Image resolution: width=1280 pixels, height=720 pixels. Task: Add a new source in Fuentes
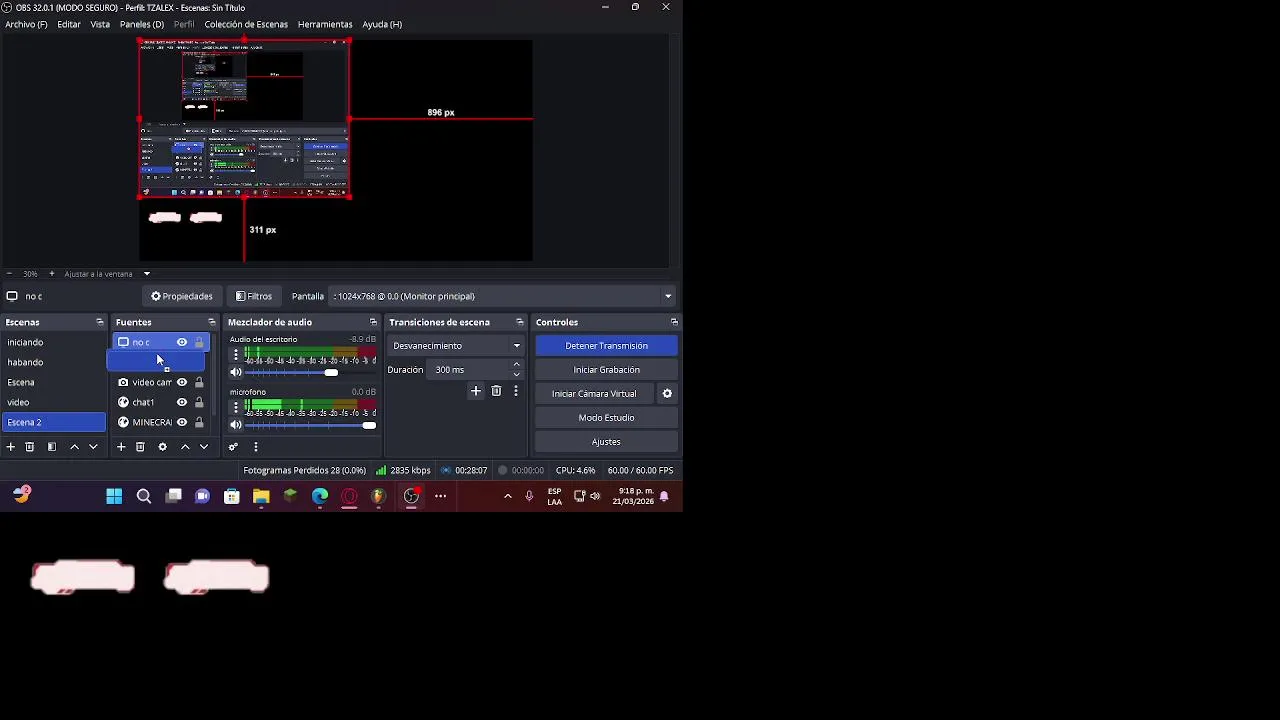(121, 447)
